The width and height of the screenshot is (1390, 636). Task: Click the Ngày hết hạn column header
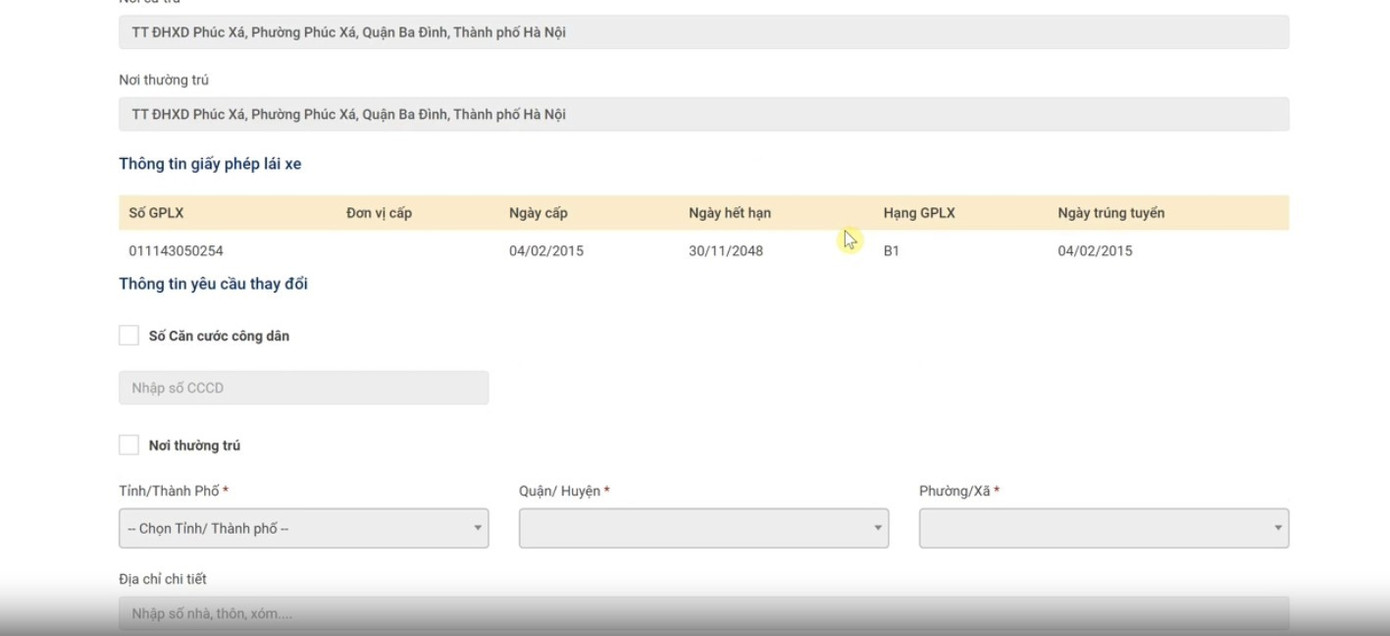coord(729,213)
